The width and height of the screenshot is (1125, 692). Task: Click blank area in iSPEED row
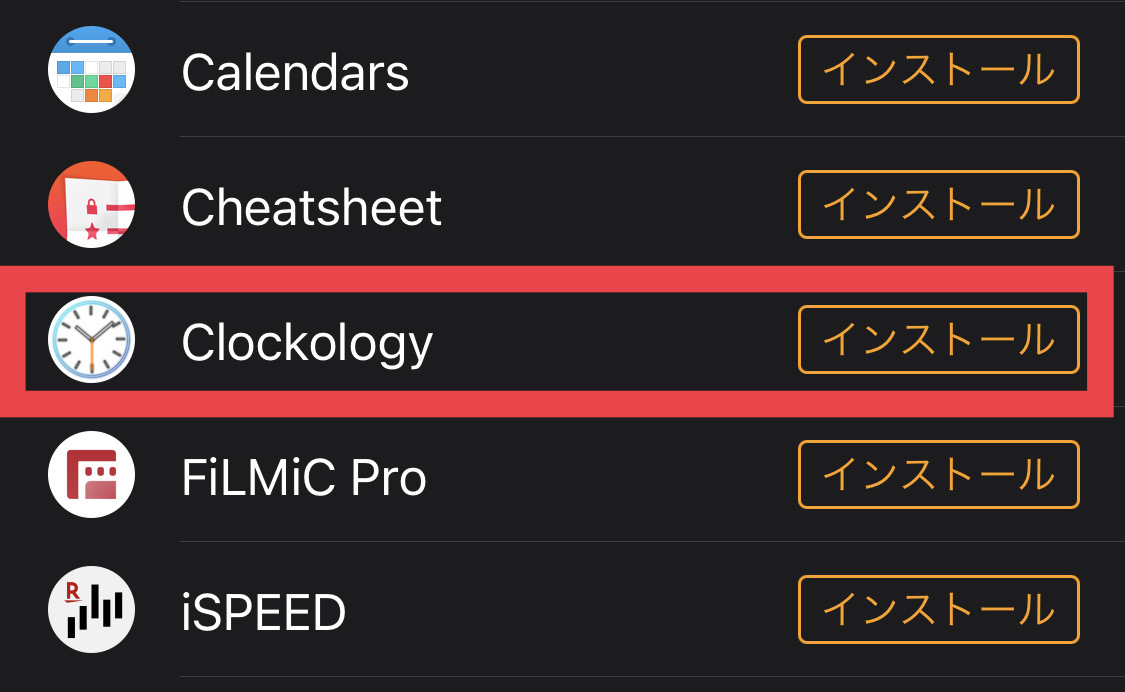point(570,612)
